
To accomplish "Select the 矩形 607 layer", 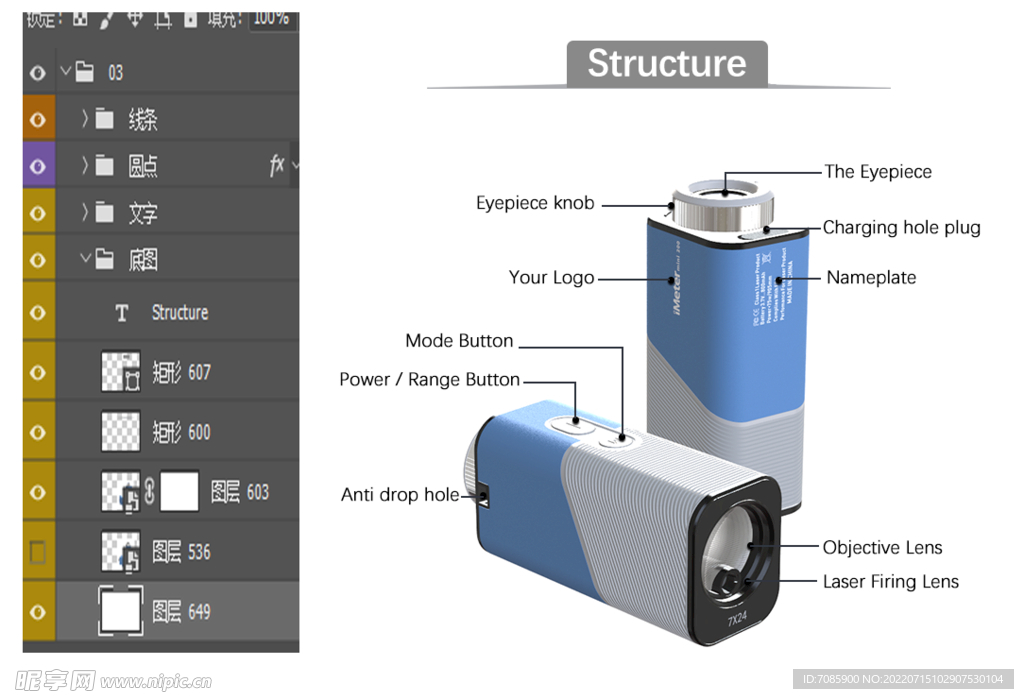I will (181, 373).
